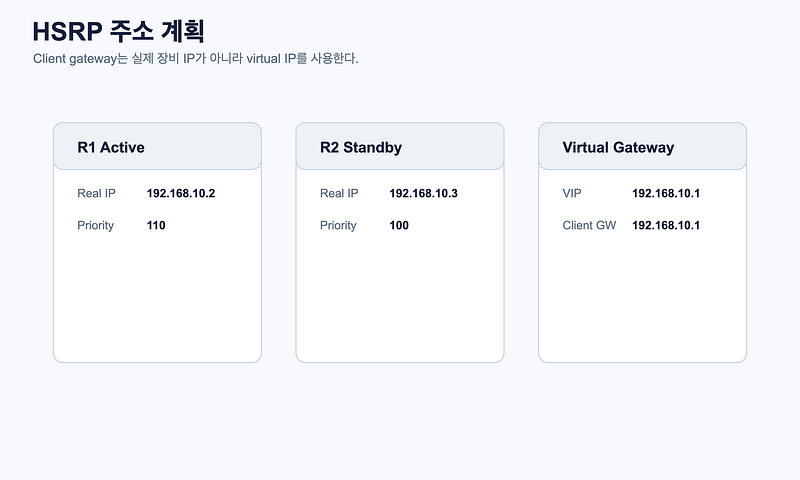Click the VIP value 192.168.10.1
This screenshot has height=480, width=800.
(x=666, y=193)
